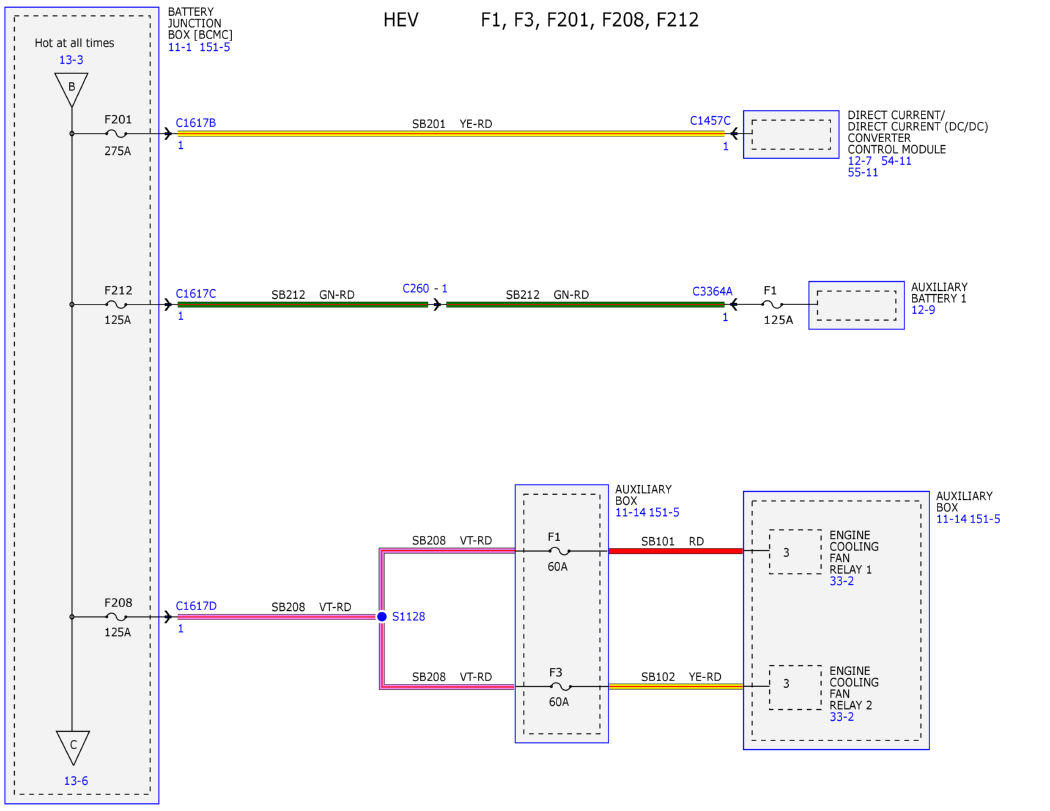
Task: Follow the 55-11 DC/DC converter reference
Action: click(x=862, y=172)
